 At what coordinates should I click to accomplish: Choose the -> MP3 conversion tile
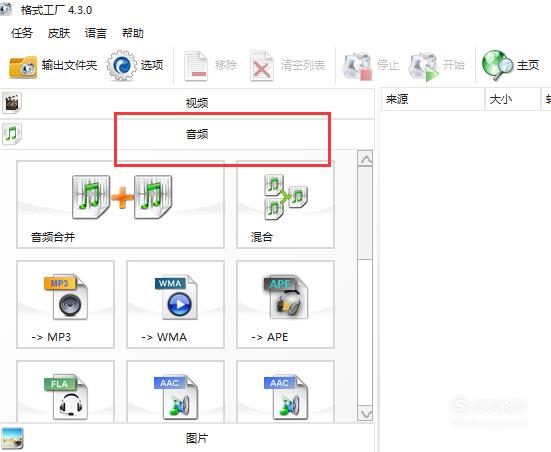(65, 304)
